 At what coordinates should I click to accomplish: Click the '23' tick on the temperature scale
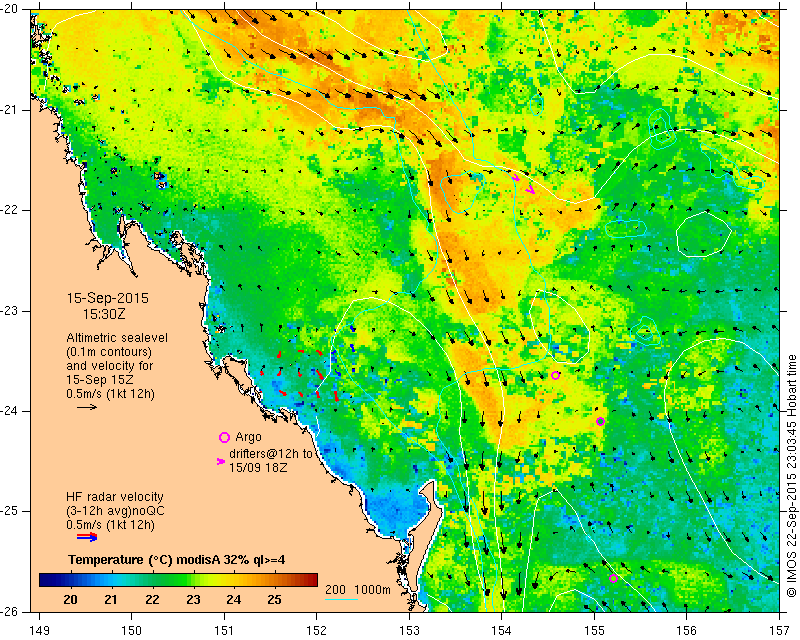193,600
